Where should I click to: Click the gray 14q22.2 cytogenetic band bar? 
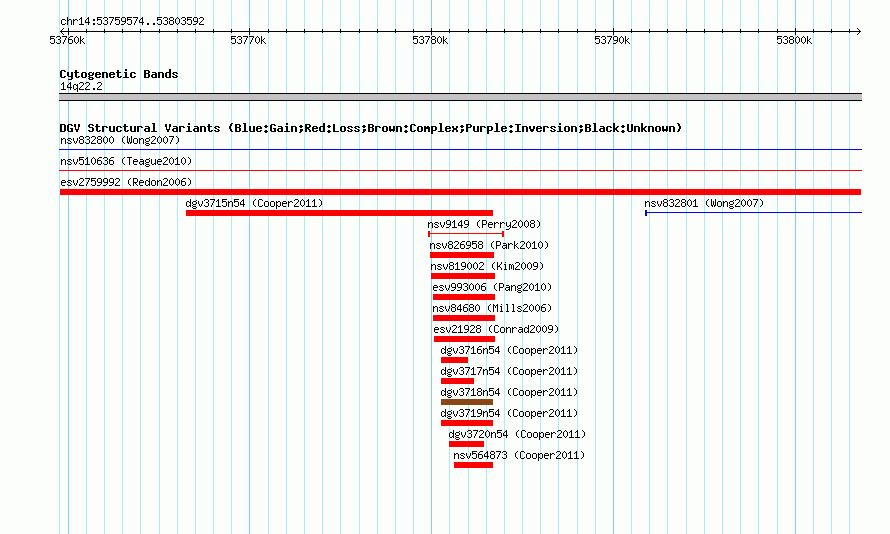pyautogui.click(x=460, y=97)
